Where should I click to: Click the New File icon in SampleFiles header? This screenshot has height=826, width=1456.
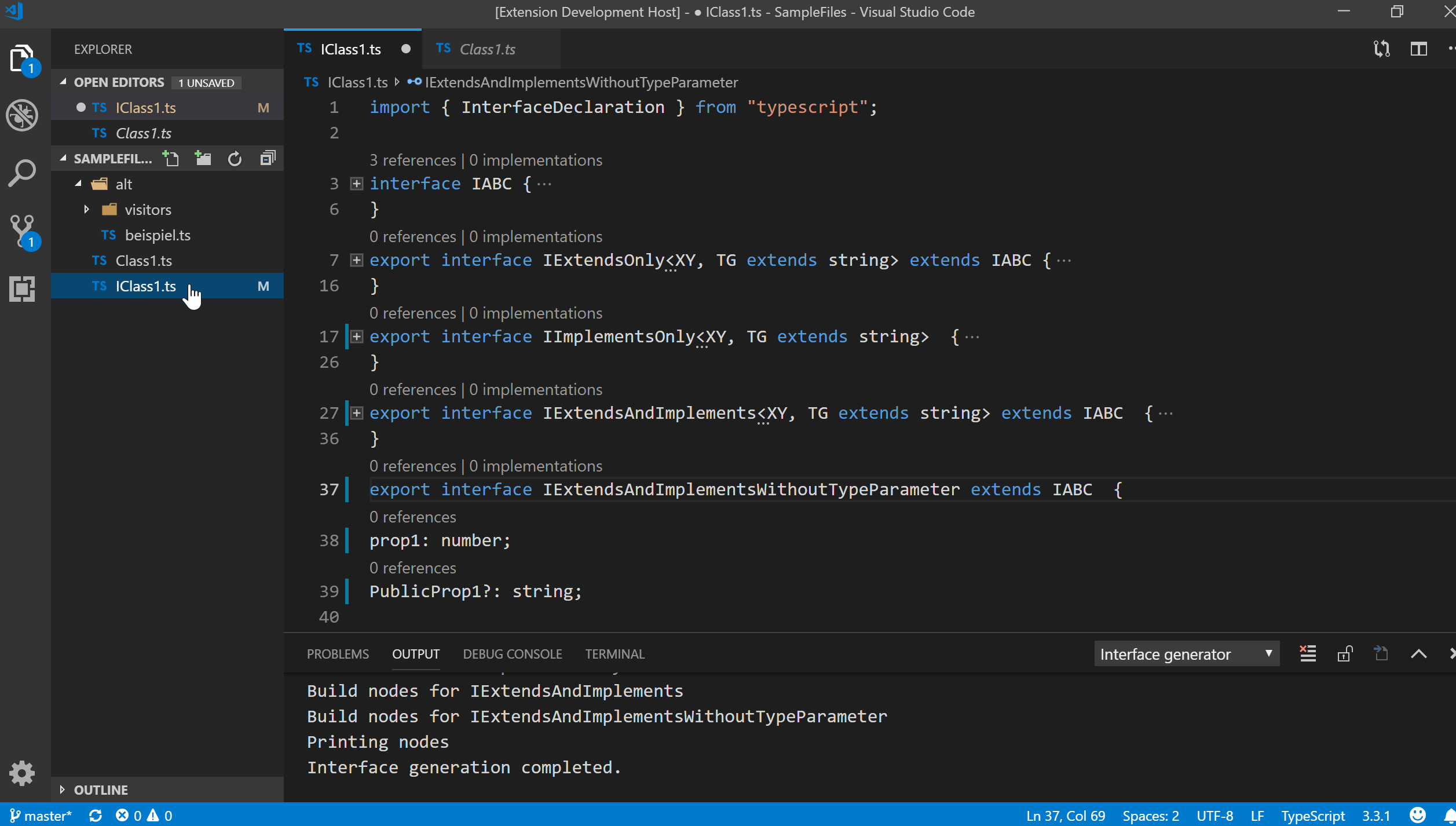click(171, 158)
